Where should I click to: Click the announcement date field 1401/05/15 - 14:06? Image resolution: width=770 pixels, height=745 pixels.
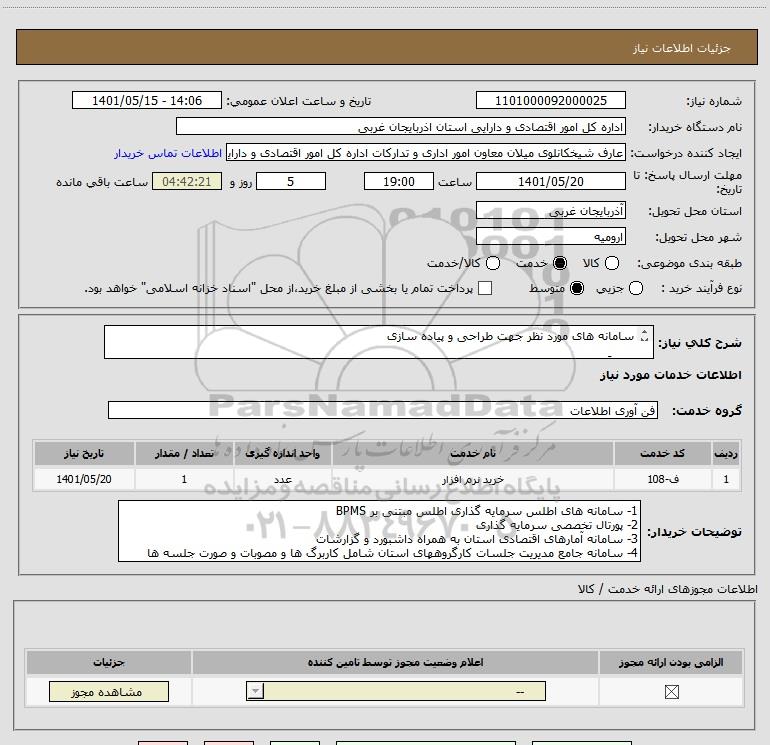click(147, 100)
